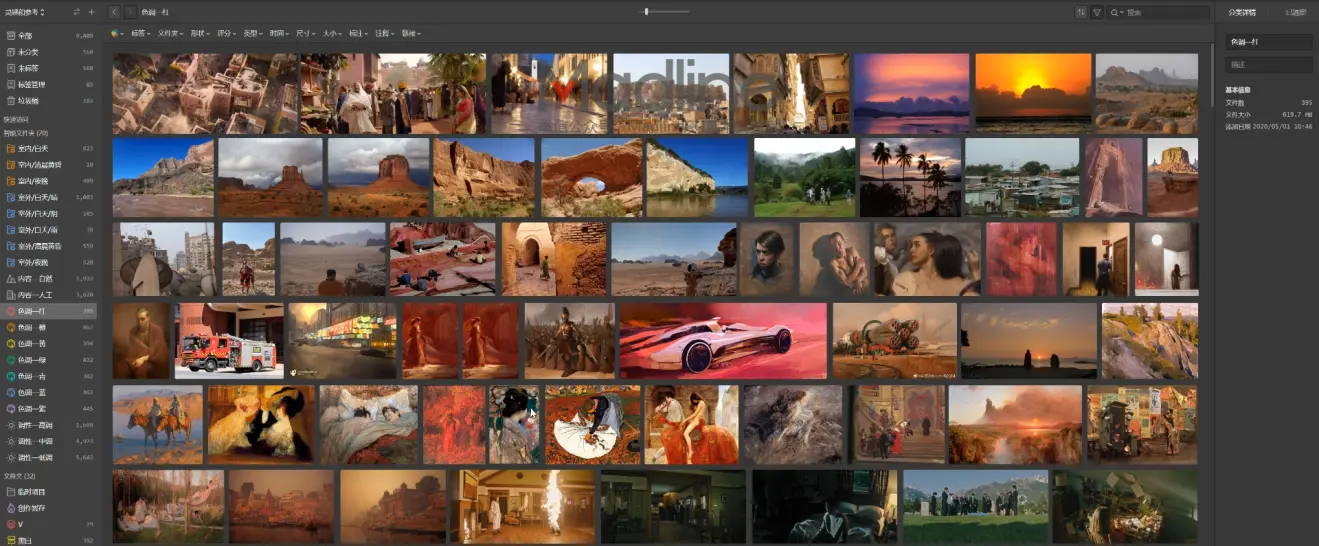Click the cyan palette icon for 色调—青
The height and width of the screenshot is (546, 1319).
(10, 376)
